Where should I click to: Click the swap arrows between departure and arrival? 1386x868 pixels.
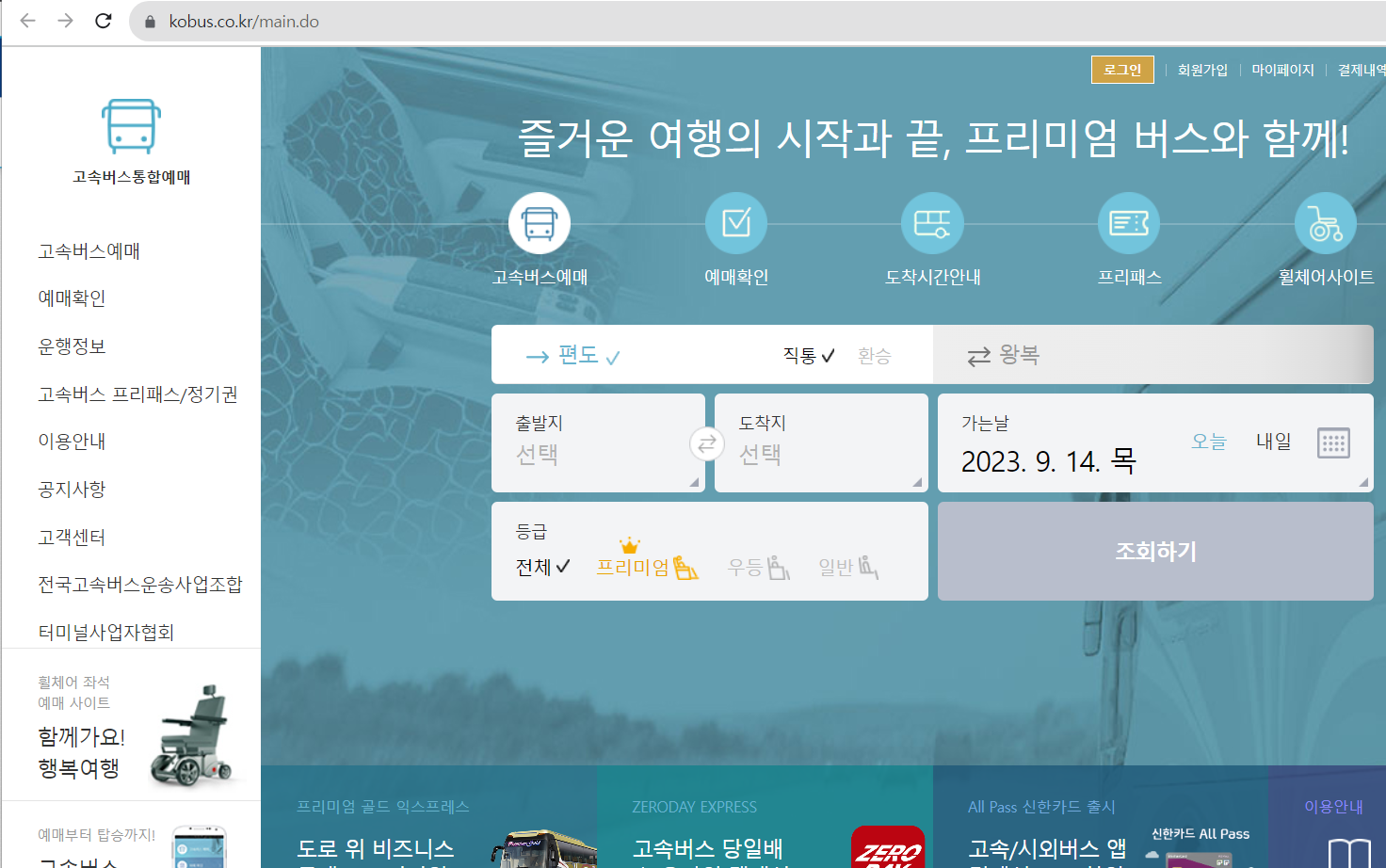(707, 443)
